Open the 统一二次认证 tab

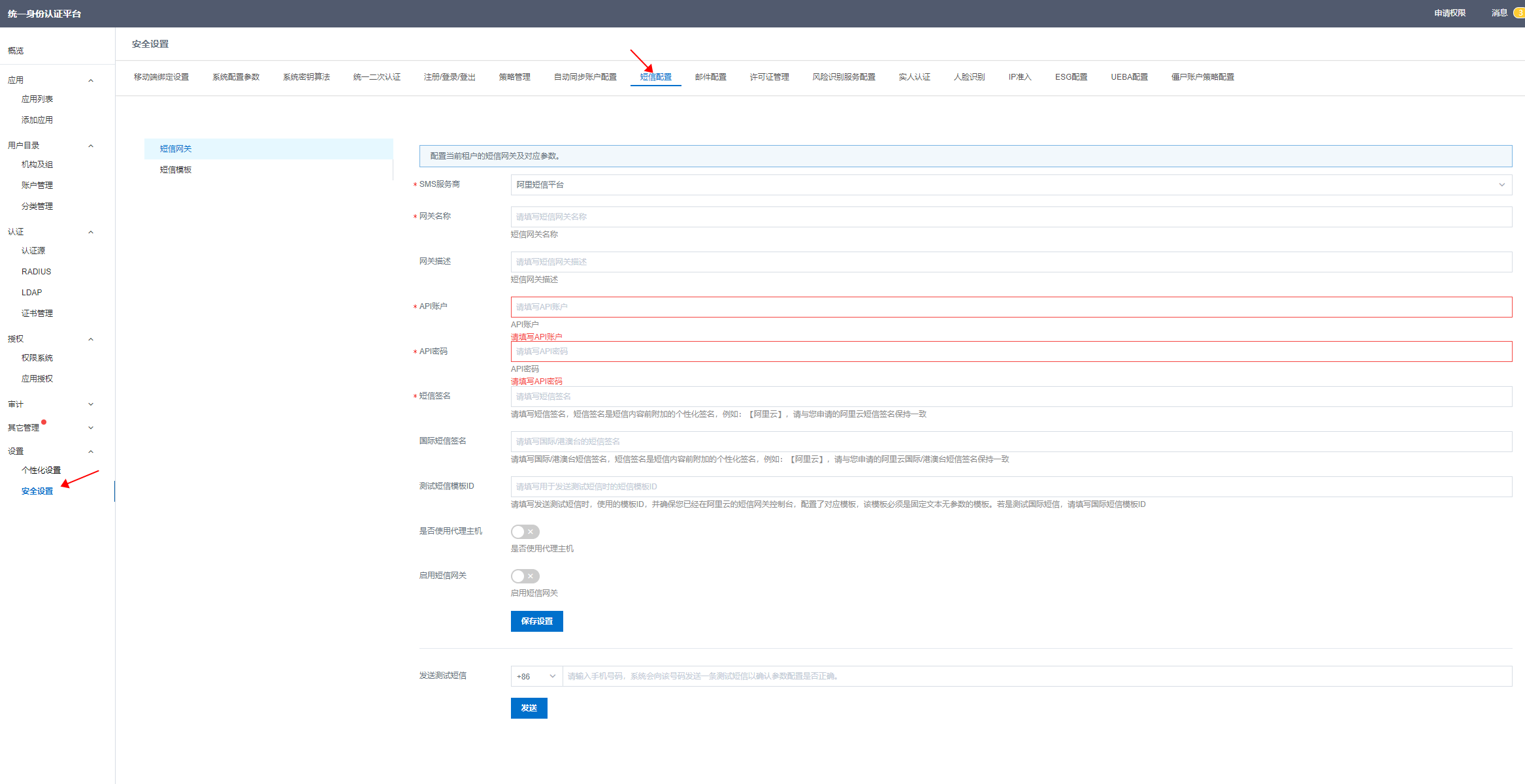(x=376, y=77)
